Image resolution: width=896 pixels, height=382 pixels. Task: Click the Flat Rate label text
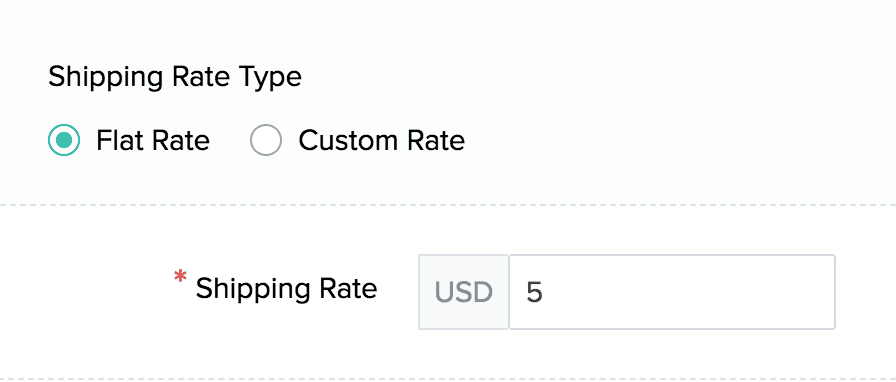153,141
